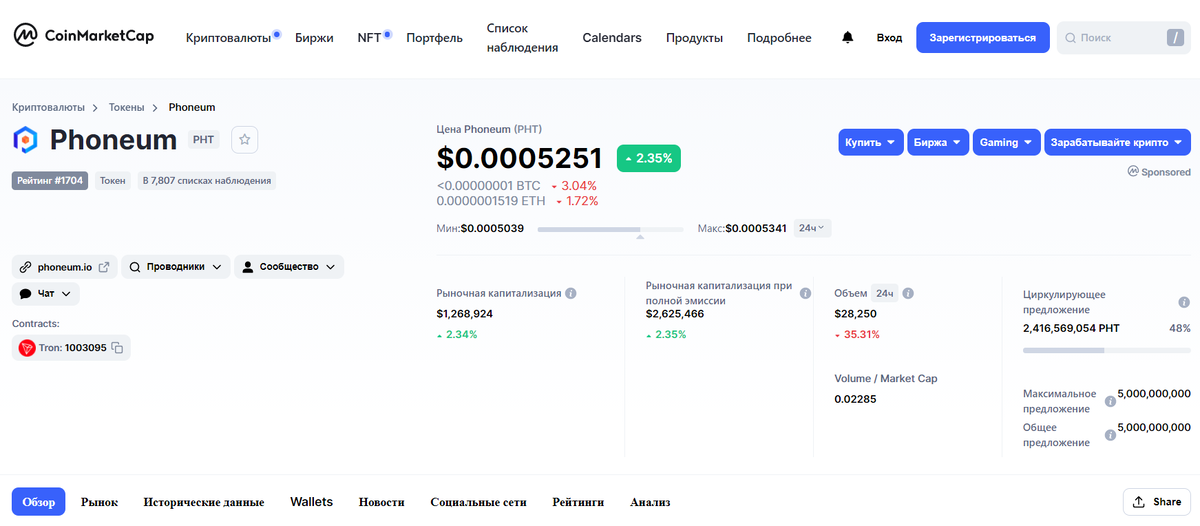Switch to the Рейтинги tab

tap(578, 502)
